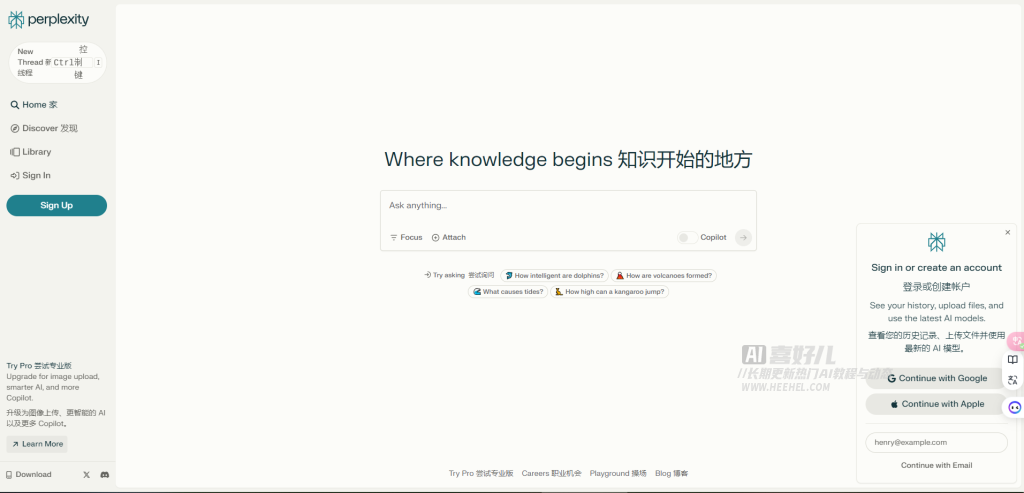Open the Blog footer link
The image size is (1024, 493).
[x=671, y=473]
